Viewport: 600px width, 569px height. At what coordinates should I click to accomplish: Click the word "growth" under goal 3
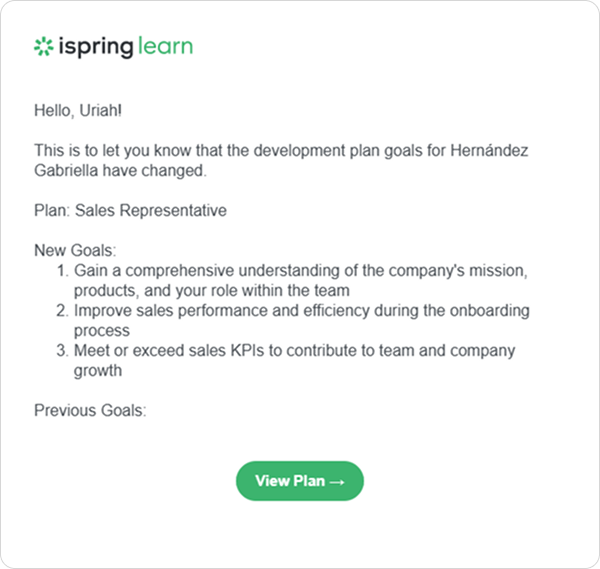pos(98,371)
